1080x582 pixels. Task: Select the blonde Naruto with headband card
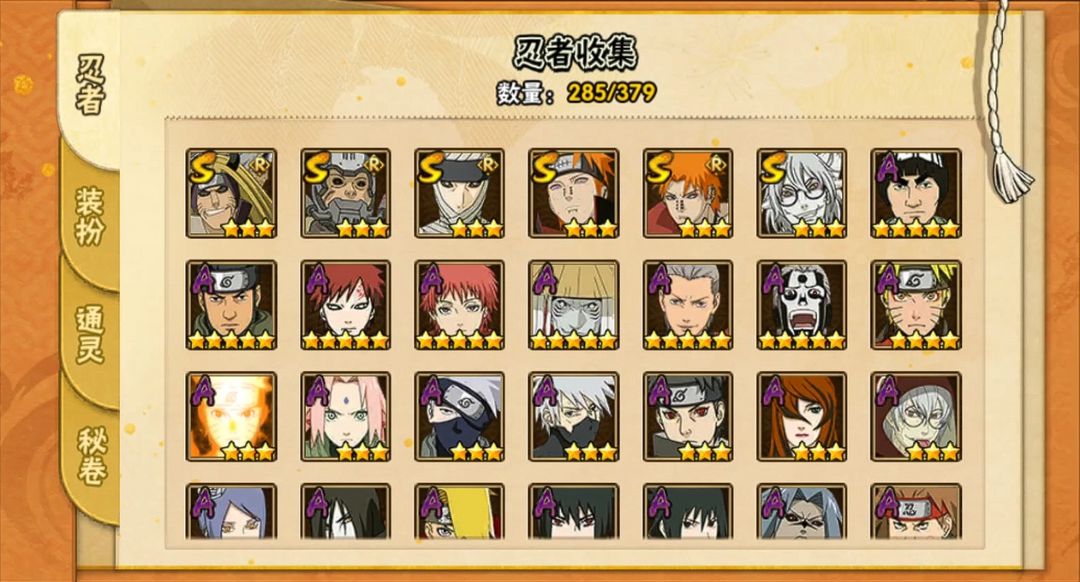tap(915, 305)
